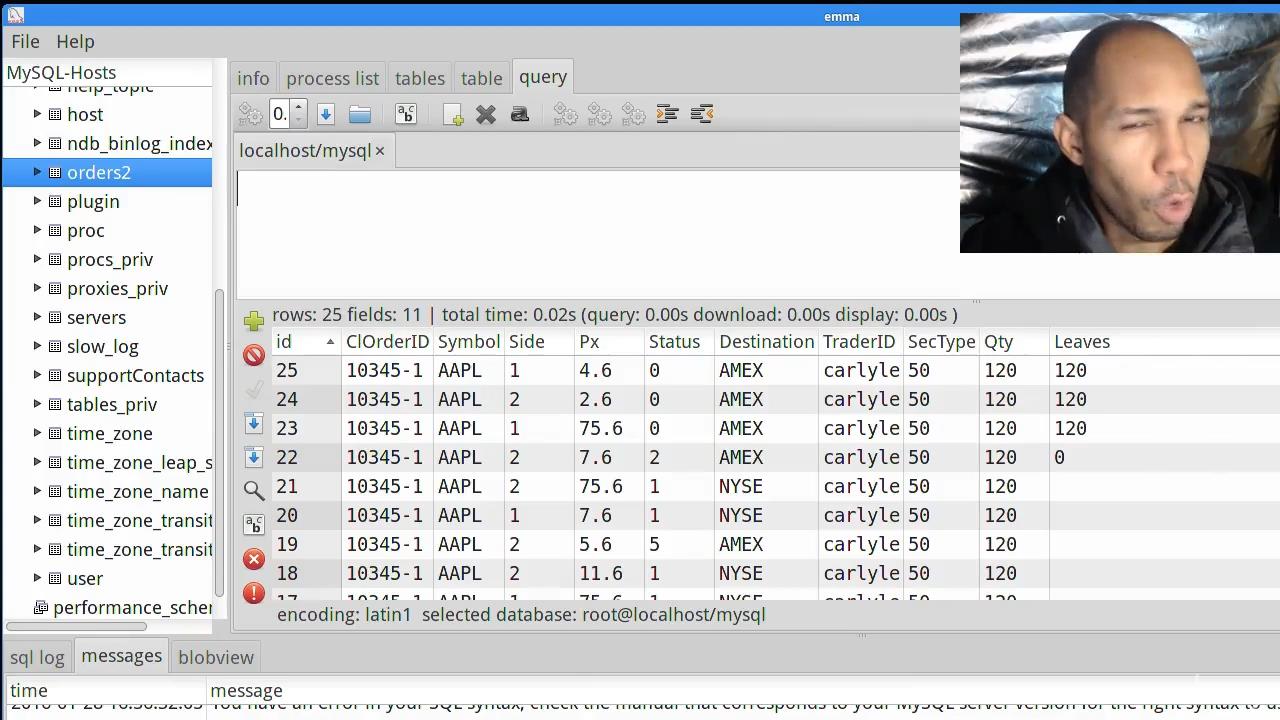1280x720 pixels.
Task: Click the upper blue download-arrow icon in results sidebar
Action: [254, 423]
